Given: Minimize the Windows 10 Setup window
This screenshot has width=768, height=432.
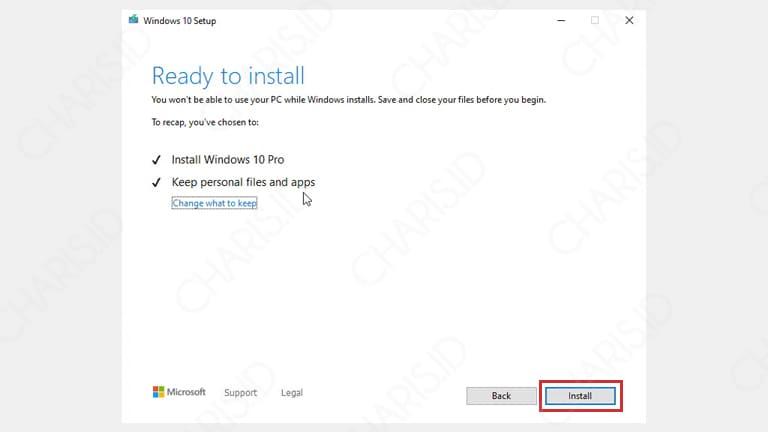Looking at the screenshot, I should coord(561,21).
